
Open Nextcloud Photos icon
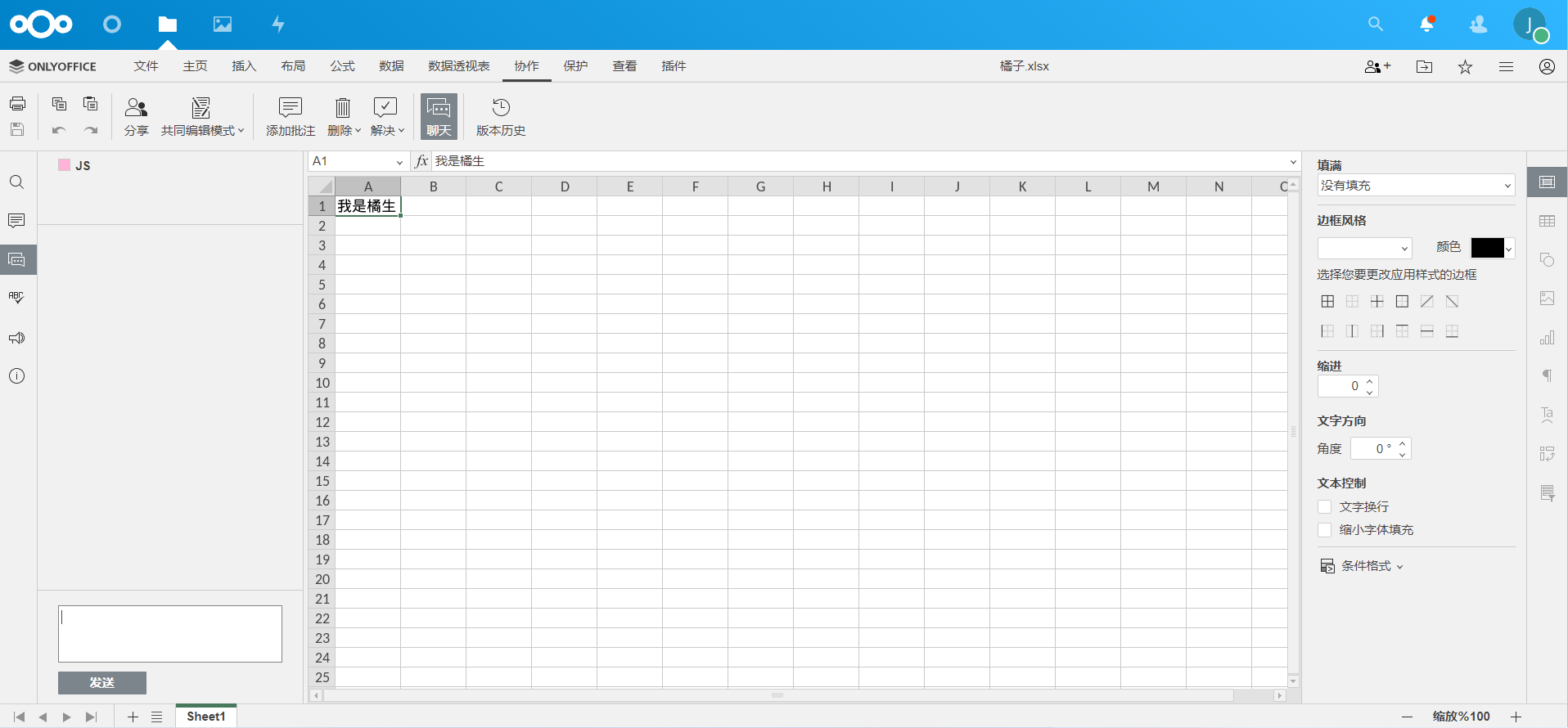pos(223,25)
